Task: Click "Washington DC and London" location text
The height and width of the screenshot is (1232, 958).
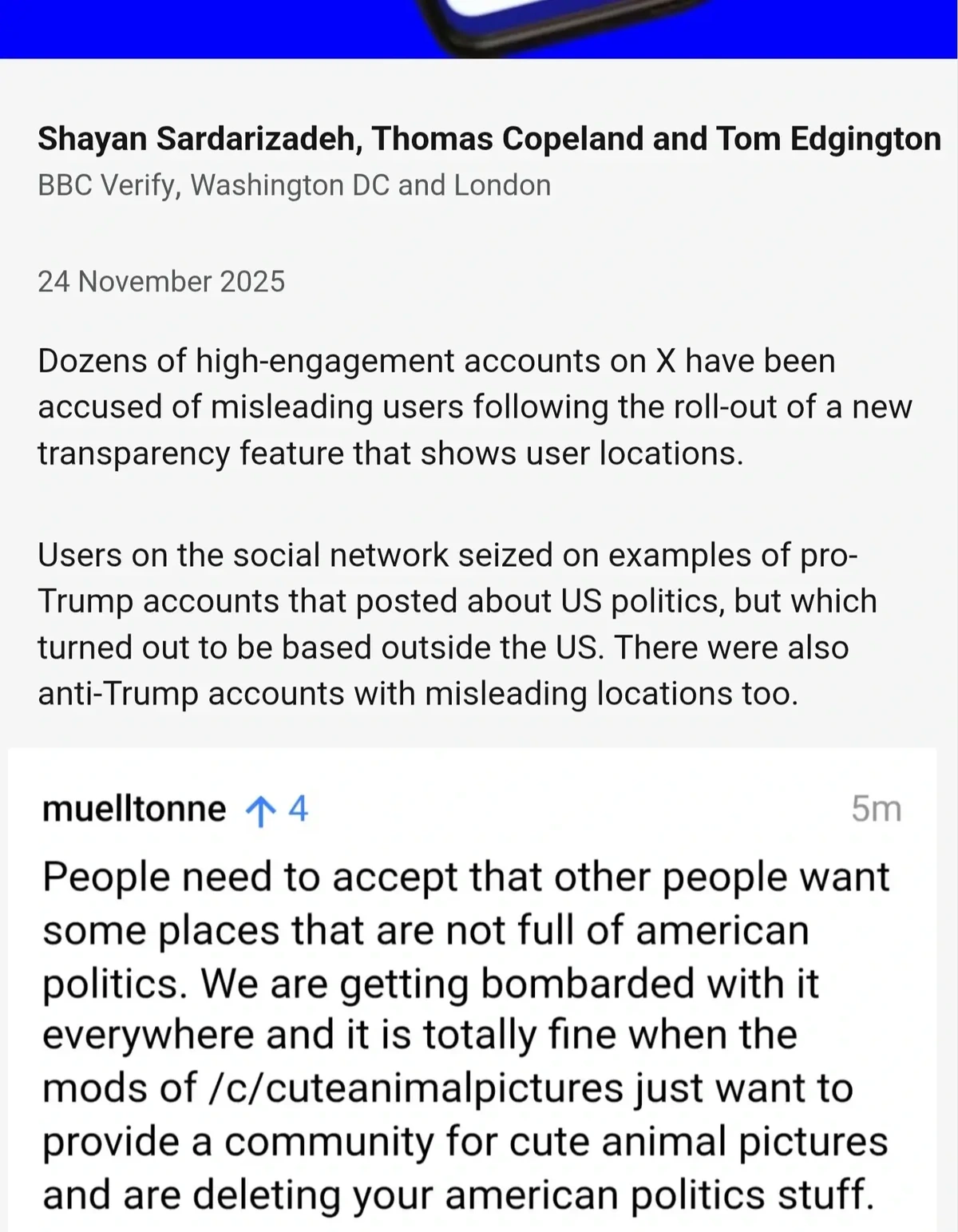Action: [x=370, y=185]
